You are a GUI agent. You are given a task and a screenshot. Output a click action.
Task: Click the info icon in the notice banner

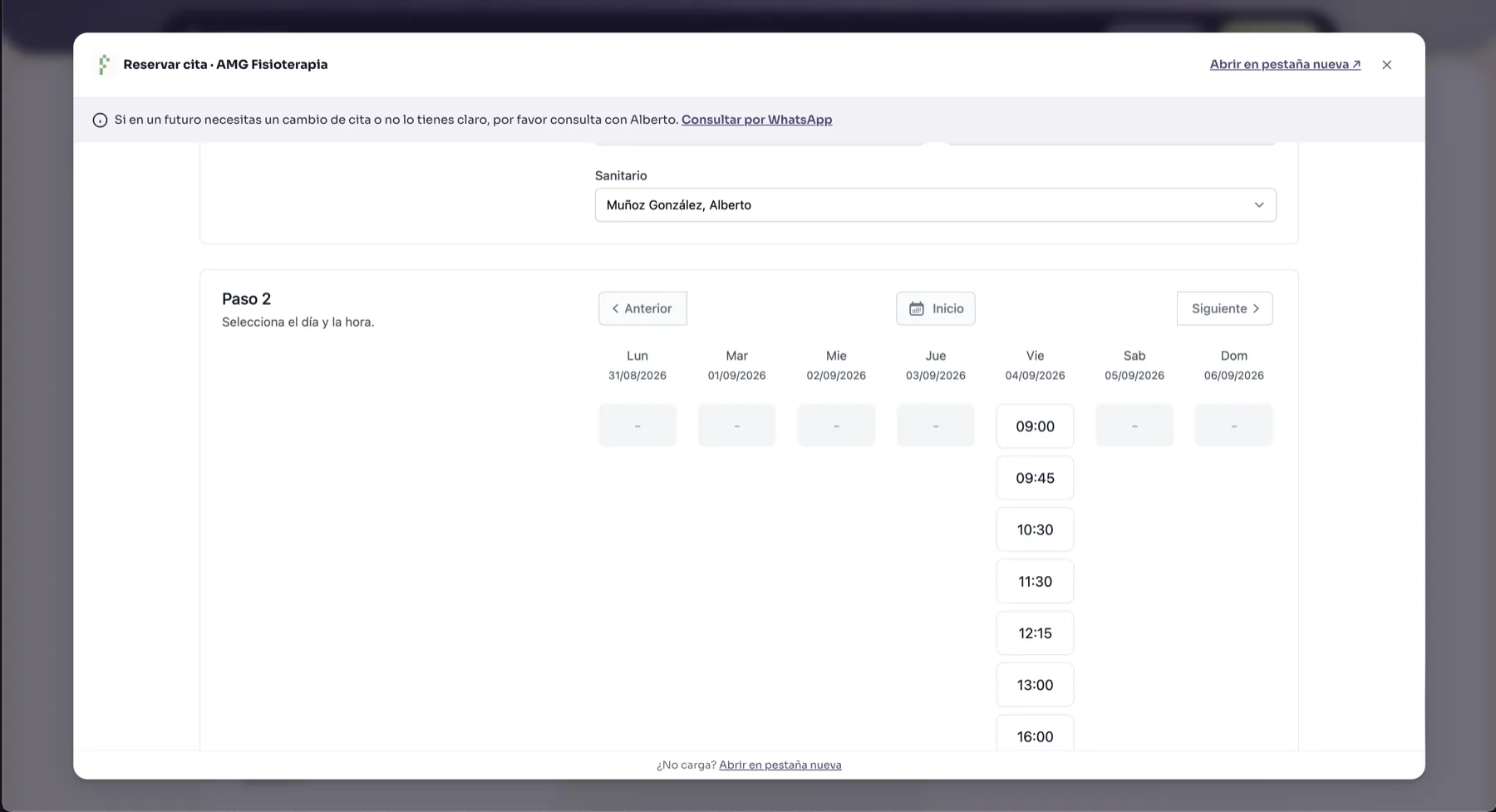pos(100,121)
